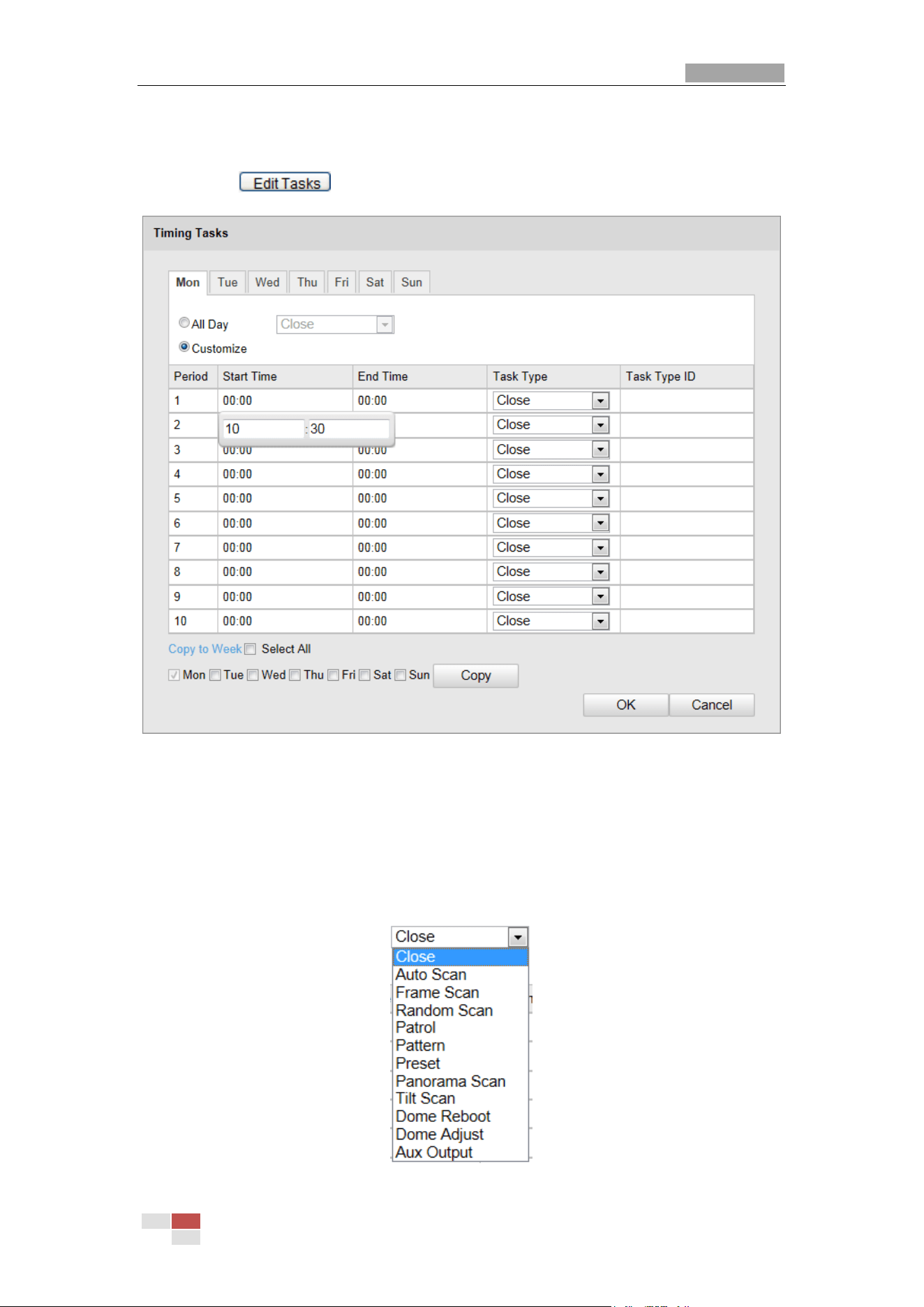Tick the Fri copy checkbox
This screenshot has width=924, height=1307.
[333, 675]
